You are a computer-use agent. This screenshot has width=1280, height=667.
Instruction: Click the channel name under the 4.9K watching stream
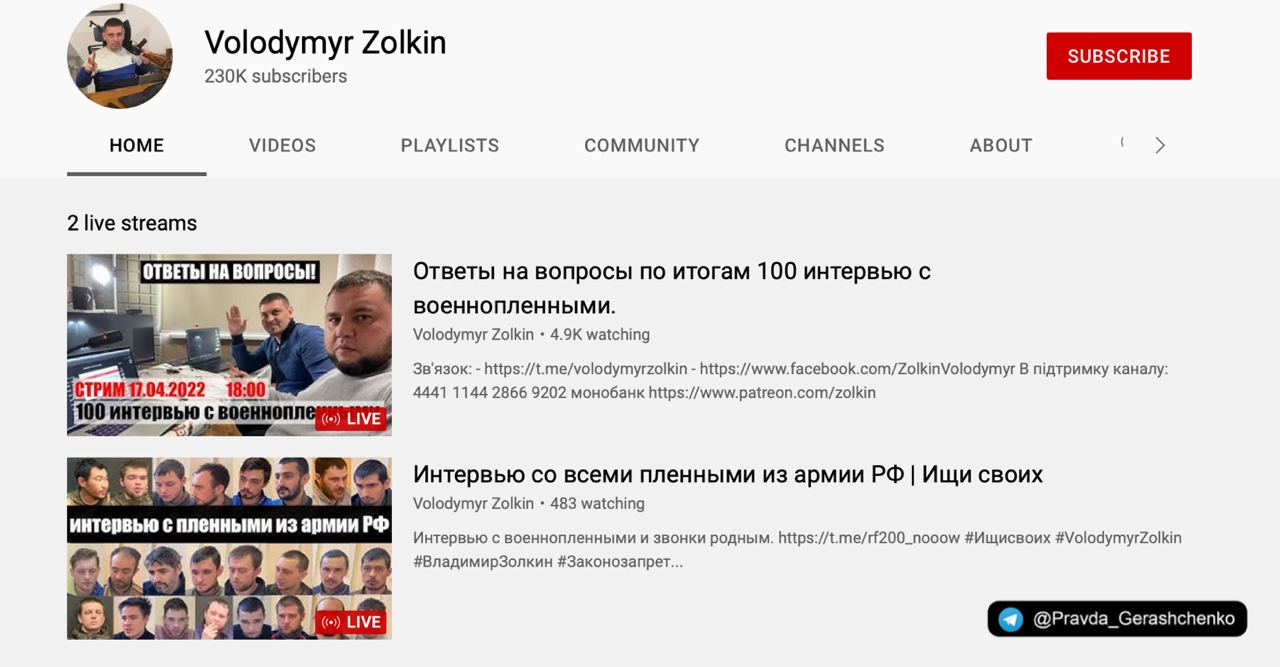point(473,335)
